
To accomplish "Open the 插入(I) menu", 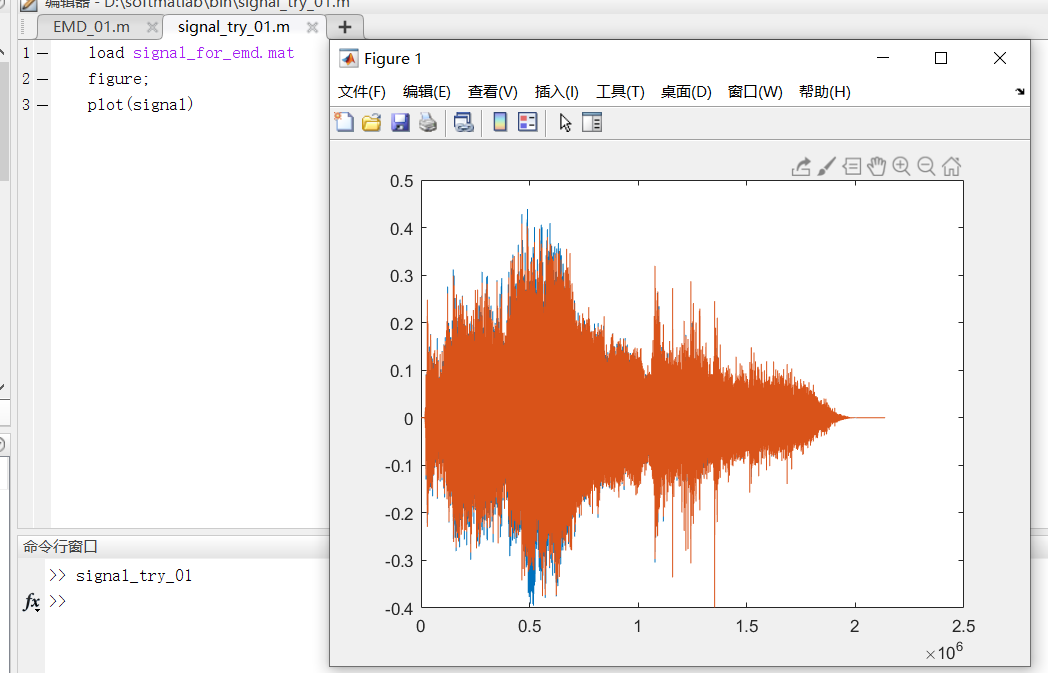I will click(555, 91).
